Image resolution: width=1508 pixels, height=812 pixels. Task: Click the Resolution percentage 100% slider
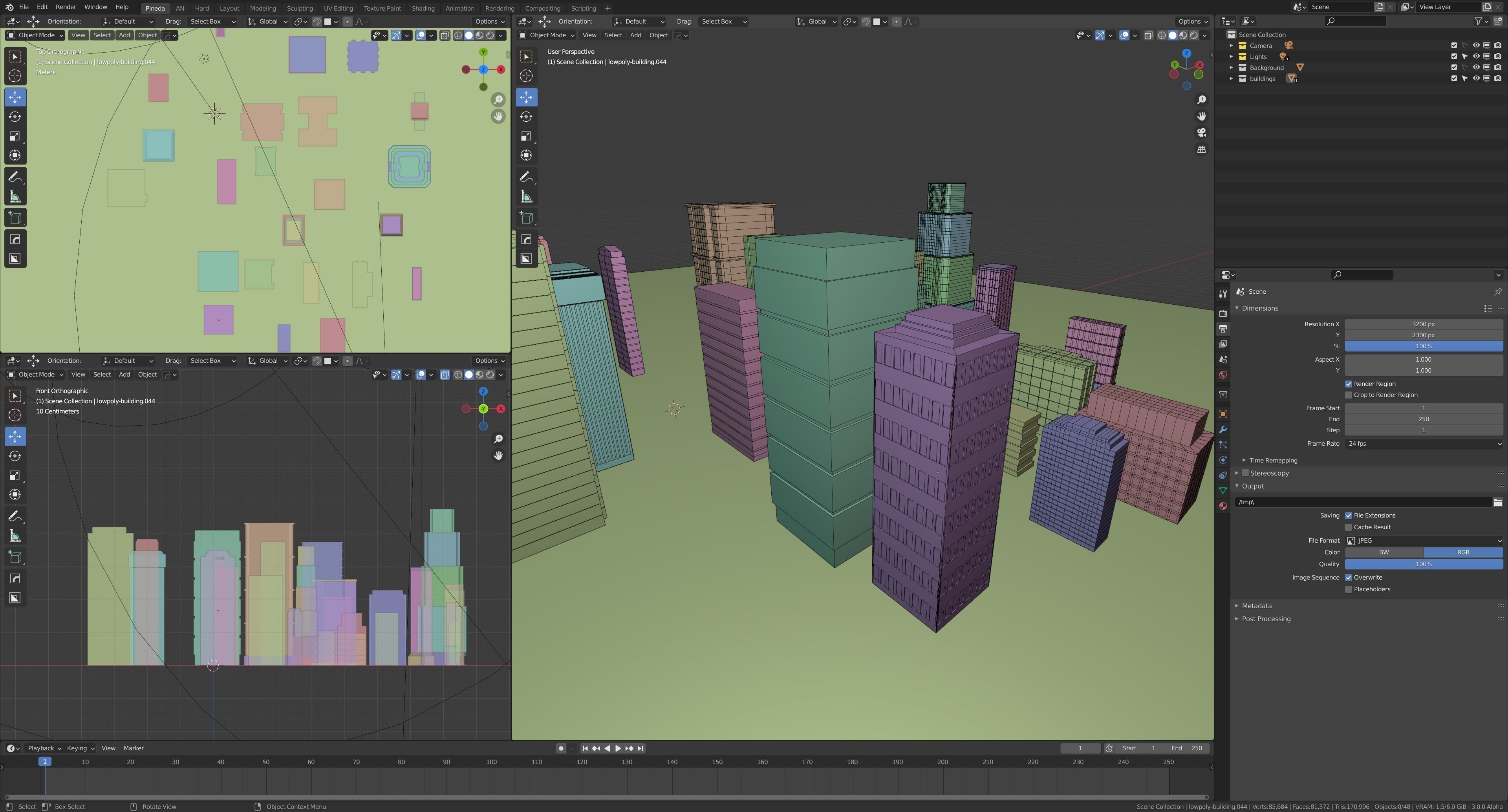coord(1424,347)
